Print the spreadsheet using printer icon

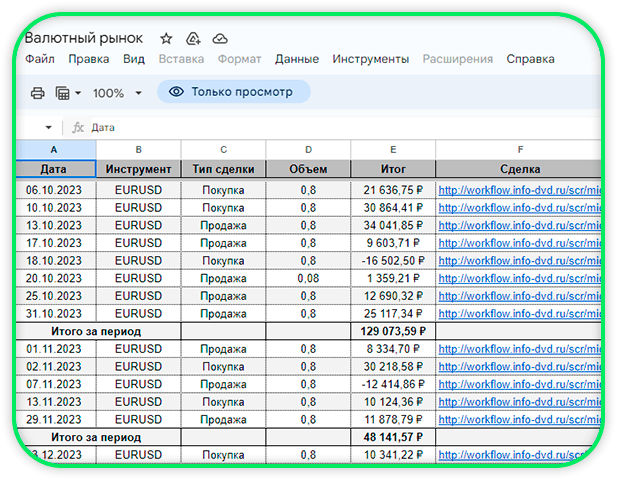tap(38, 93)
